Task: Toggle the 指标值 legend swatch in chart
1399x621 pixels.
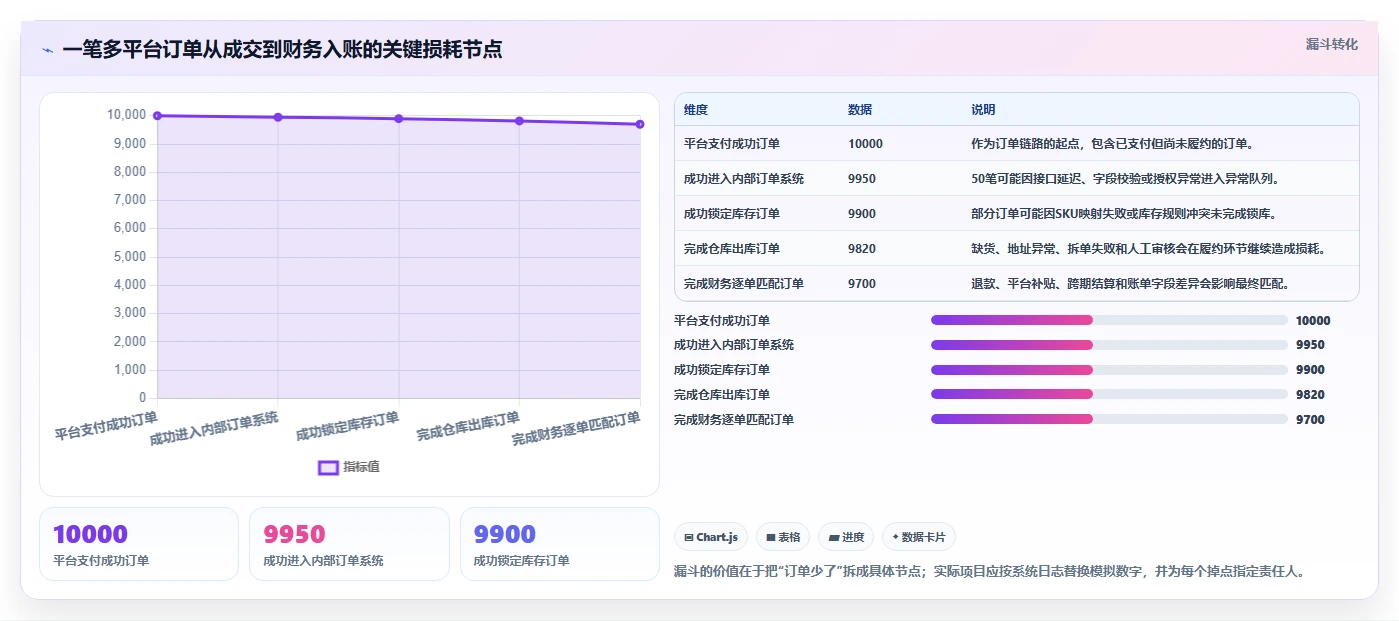Action: (328, 467)
